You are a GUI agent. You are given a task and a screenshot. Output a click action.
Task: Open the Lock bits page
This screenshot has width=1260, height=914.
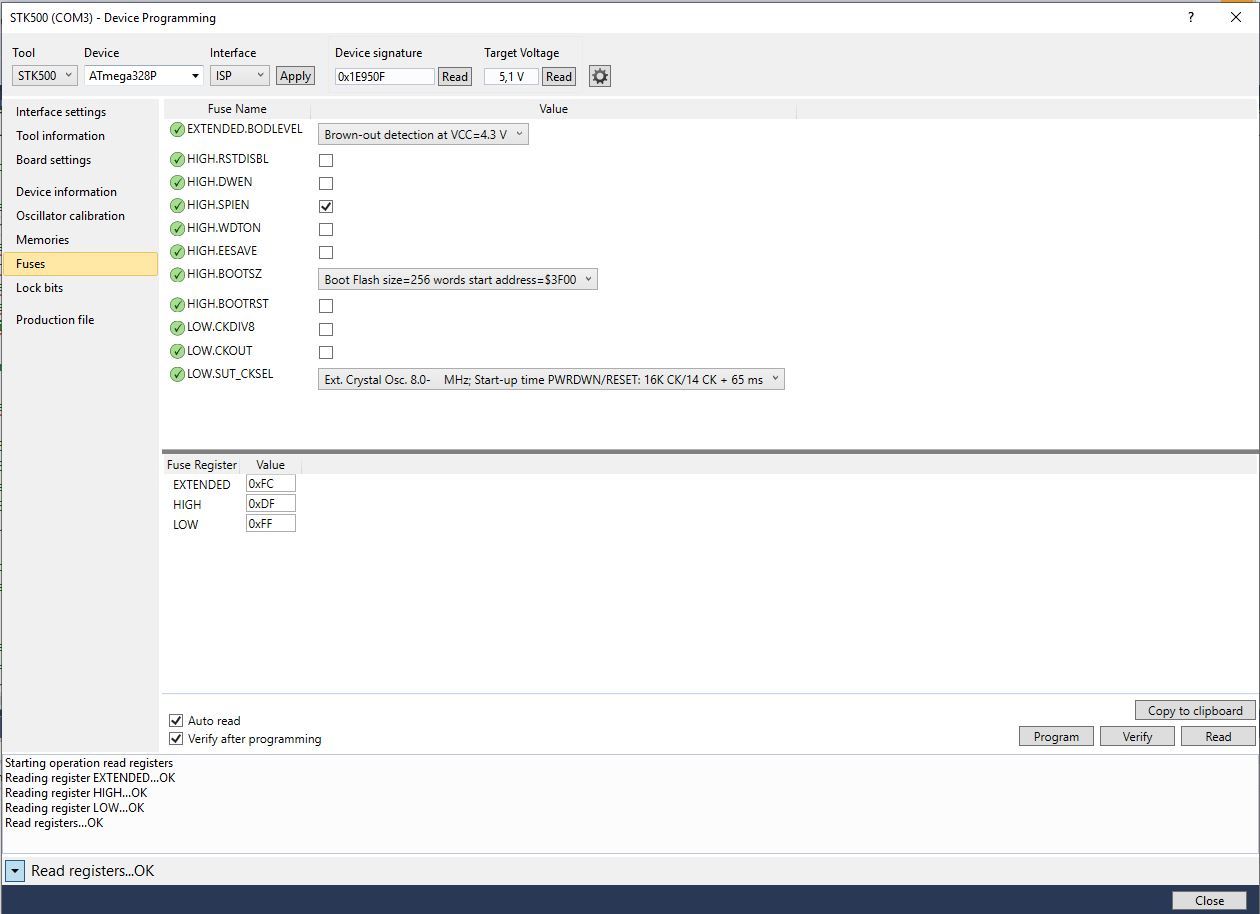point(39,288)
